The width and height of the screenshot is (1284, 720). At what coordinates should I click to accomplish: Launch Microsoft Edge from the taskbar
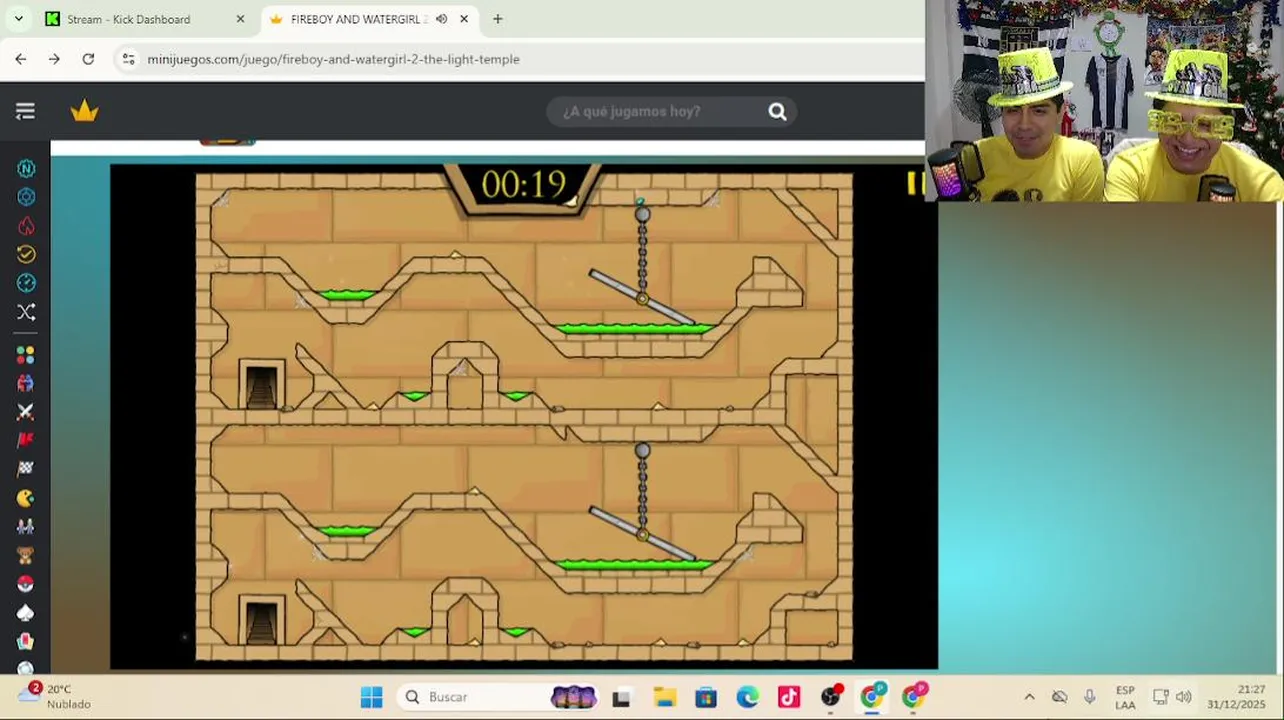pyautogui.click(x=747, y=697)
